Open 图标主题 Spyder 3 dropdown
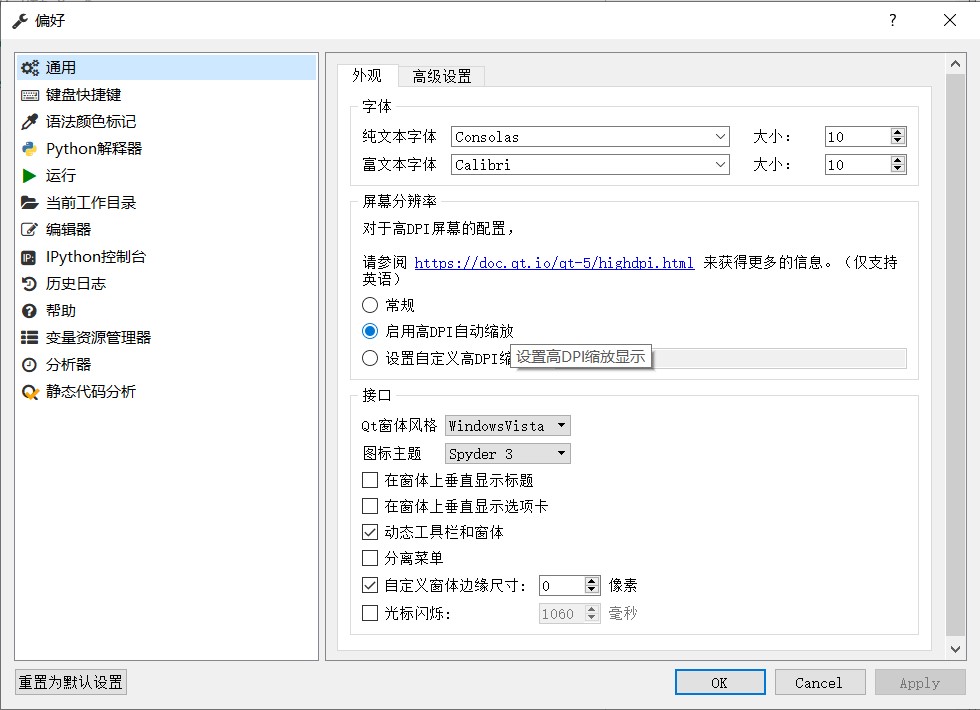980x710 pixels. (x=508, y=454)
